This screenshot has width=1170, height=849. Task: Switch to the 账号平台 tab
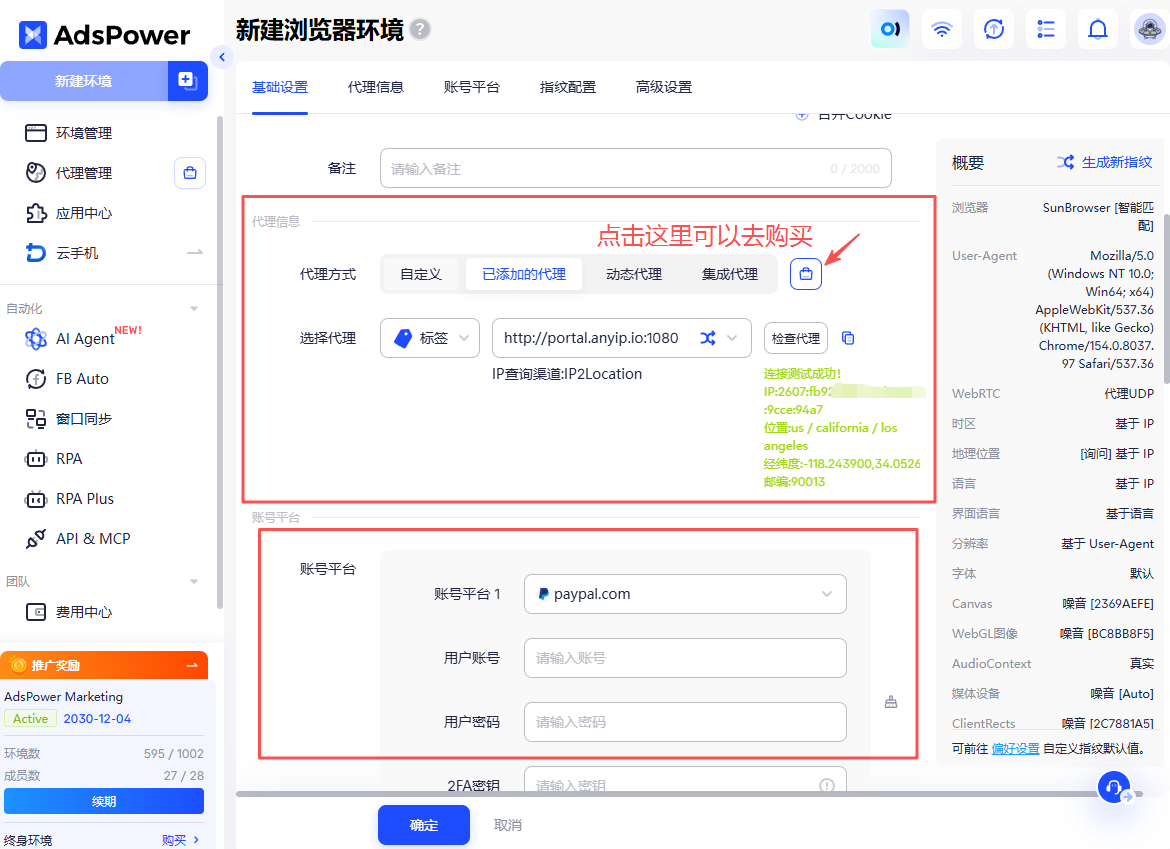click(x=472, y=87)
